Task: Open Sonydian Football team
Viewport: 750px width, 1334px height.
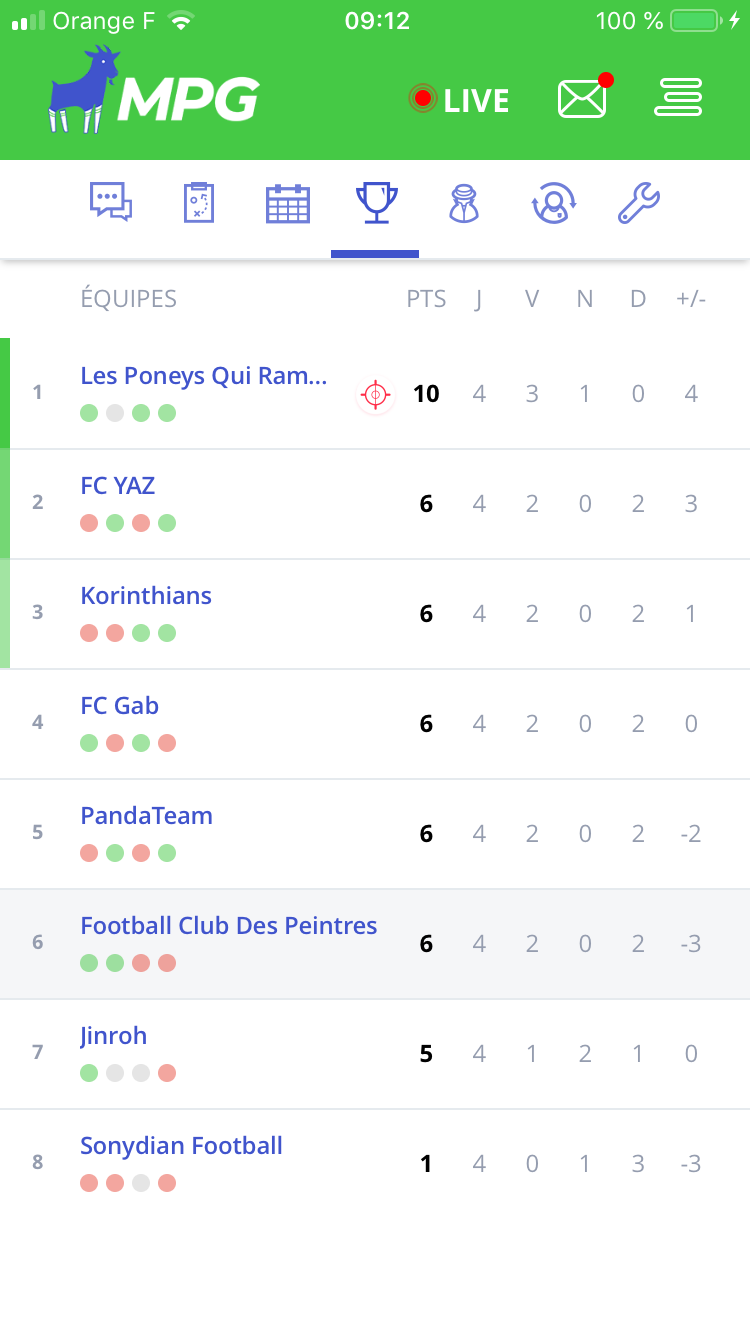Action: click(x=181, y=1146)
